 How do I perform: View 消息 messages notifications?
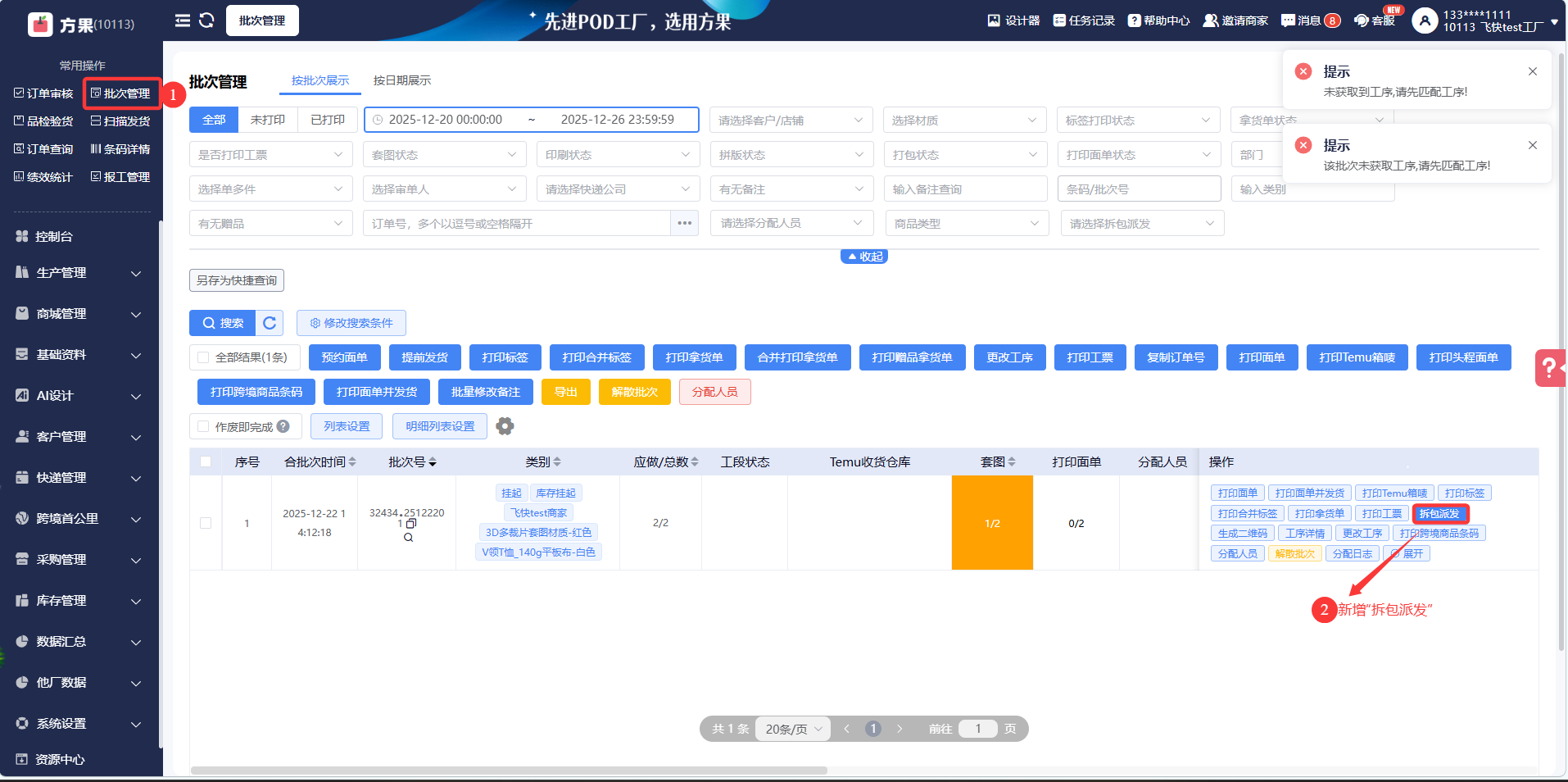tap(1311, 20)
